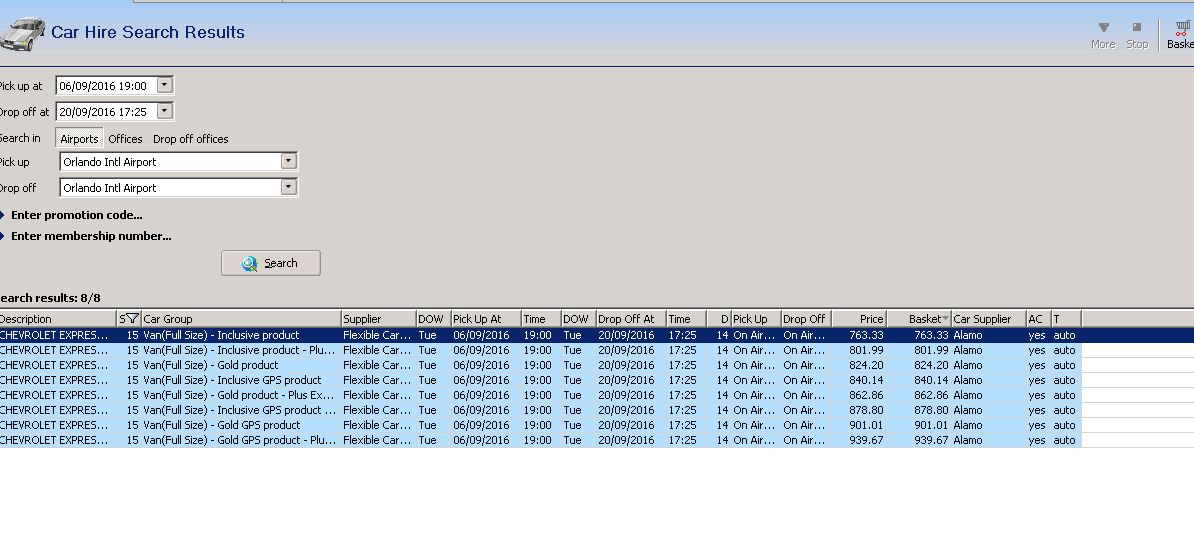Image resolution: width=1194 pixels, height=547 pixels.
Task: Open the Basket toolbar icon
Action: tap(1181, 35)
